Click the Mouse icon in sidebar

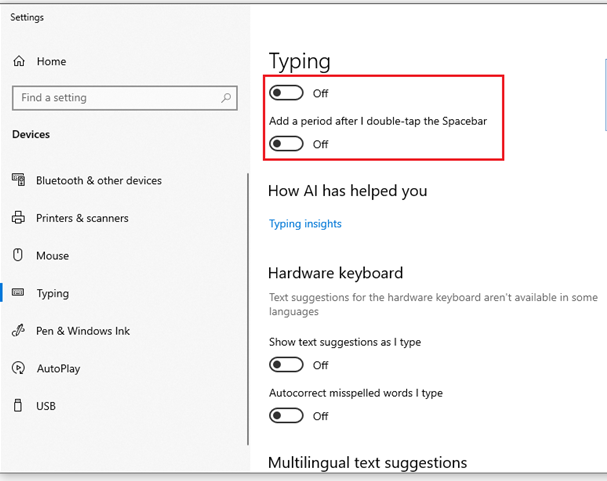[x=18, y=255]
